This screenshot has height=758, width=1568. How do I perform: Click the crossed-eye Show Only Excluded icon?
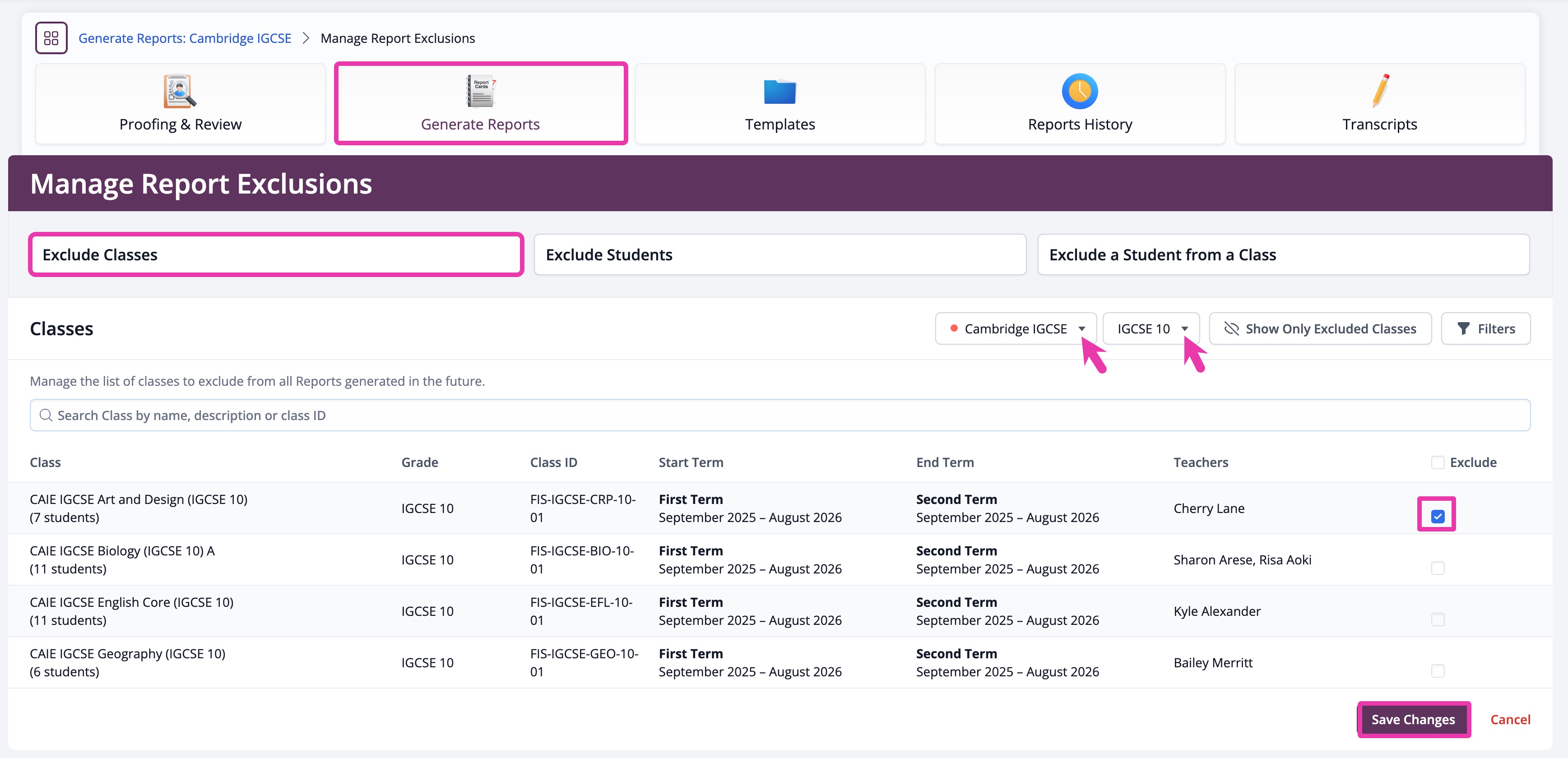point(1231,328)
